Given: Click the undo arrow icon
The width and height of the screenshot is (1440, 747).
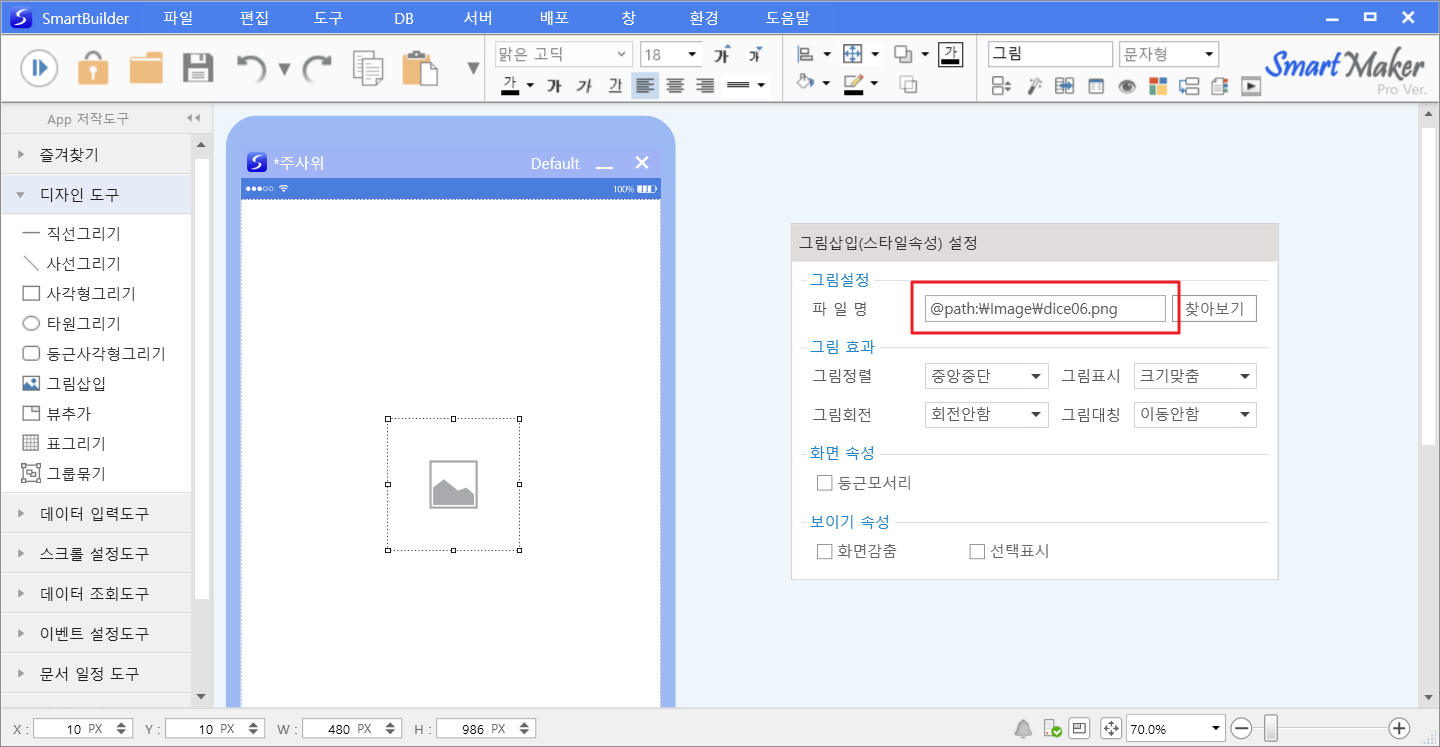Looking at the screenshot, I should click(x=251, y=68).
